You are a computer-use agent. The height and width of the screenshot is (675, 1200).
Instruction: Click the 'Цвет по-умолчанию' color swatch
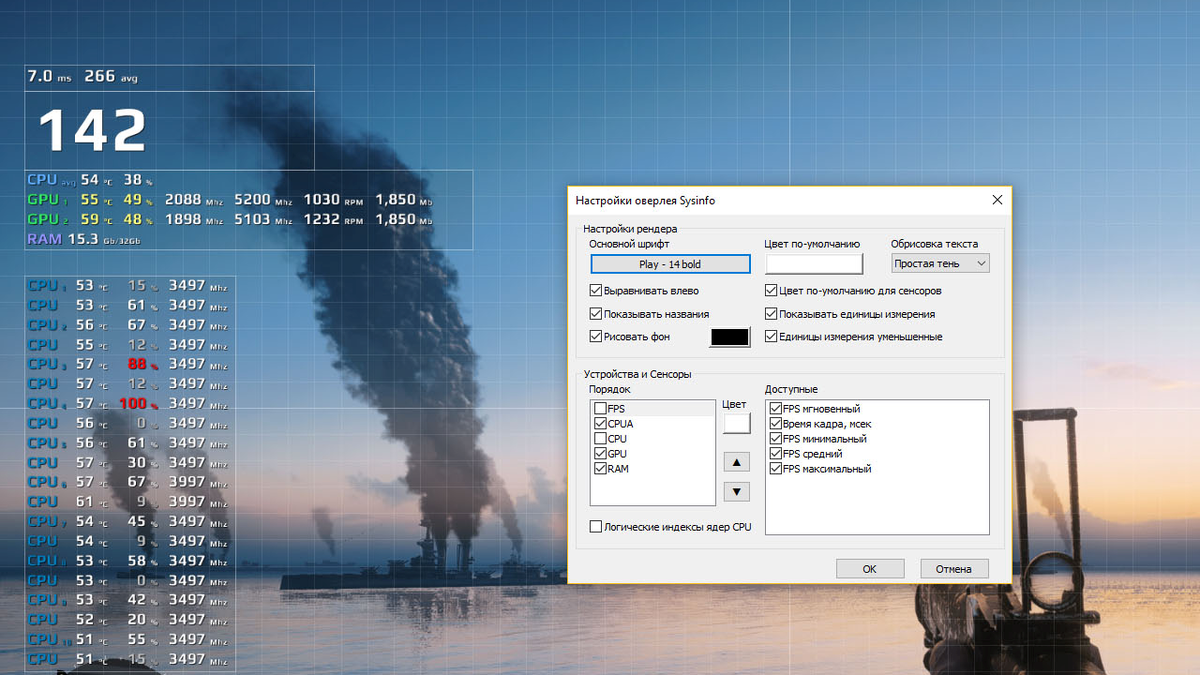click(x=813, y=263)
